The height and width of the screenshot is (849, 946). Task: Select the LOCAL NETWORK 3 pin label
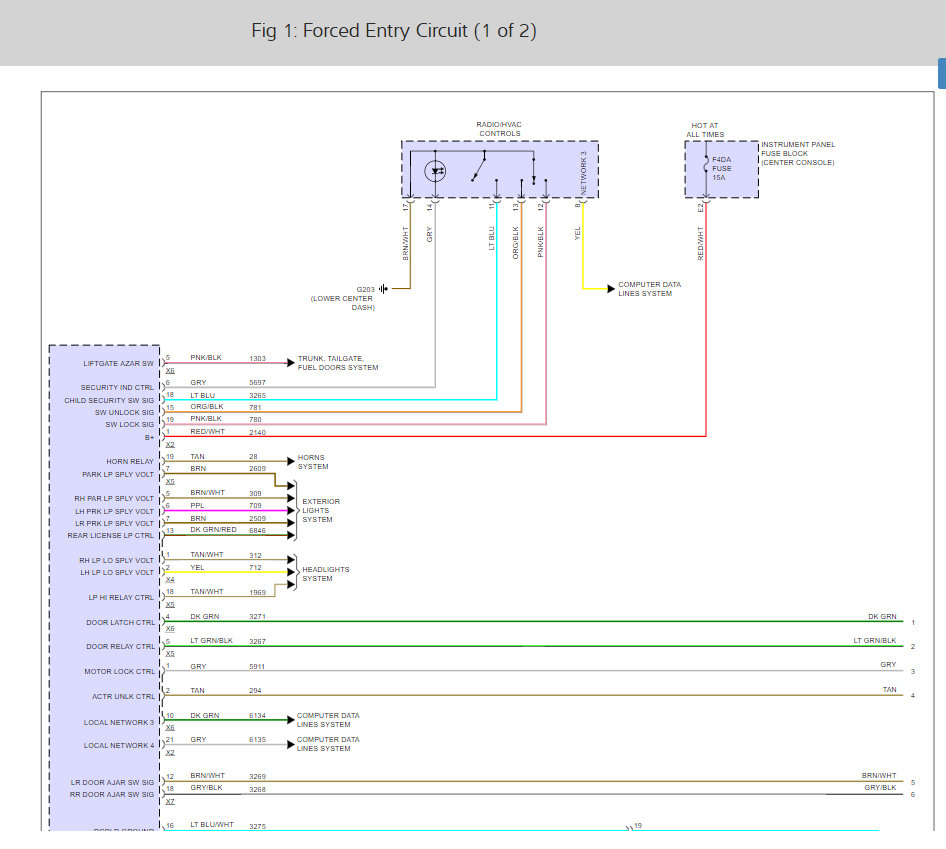119,722
